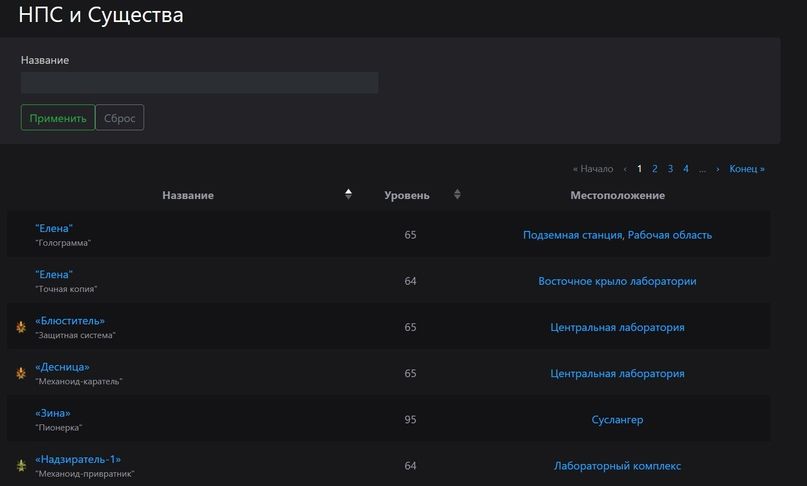This screenshot has height=486, width=807.
Task: Click the НПС и Существа page heading
Action: point(101,15)
